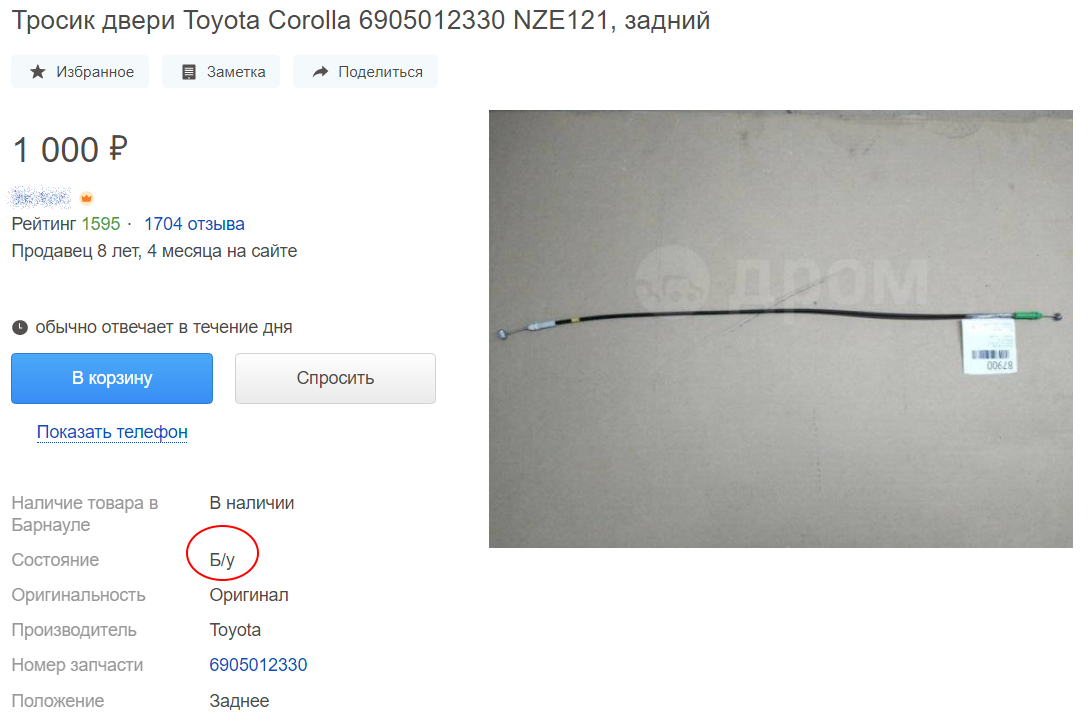
Task: Click the share arrow icon for Поделиться
Action: (x=320, y=72)
